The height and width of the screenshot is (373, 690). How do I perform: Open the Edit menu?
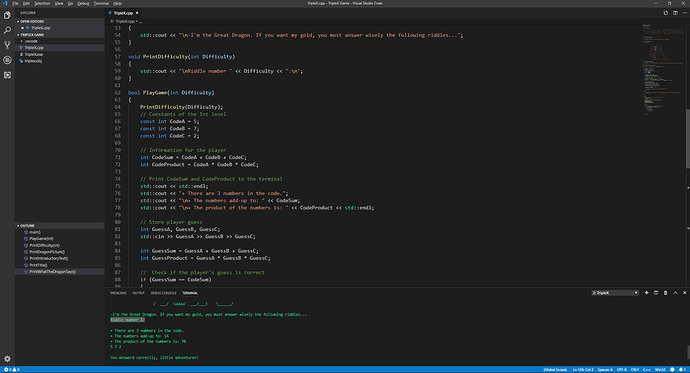[26, 3]
